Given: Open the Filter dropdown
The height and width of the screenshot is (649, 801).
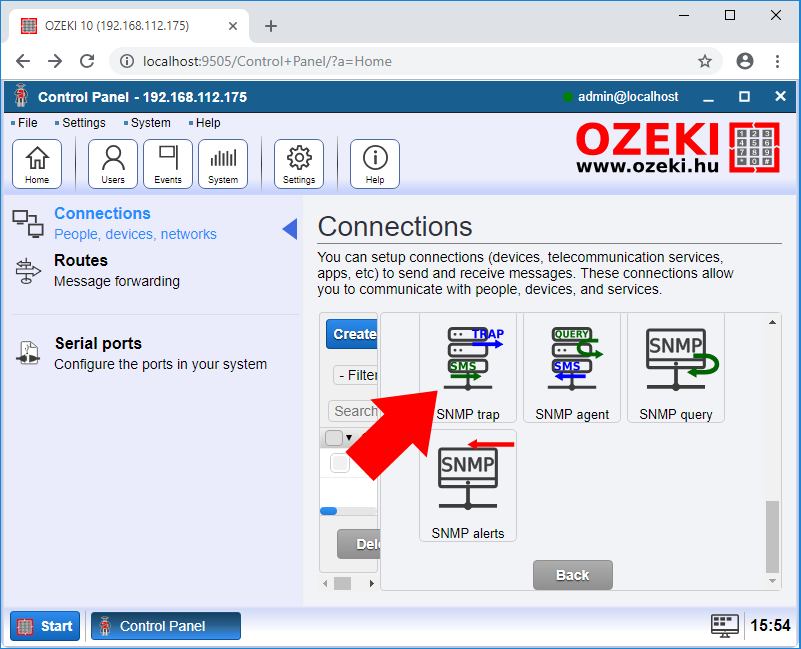Looking at the screenshot, I should pos(357,375).
